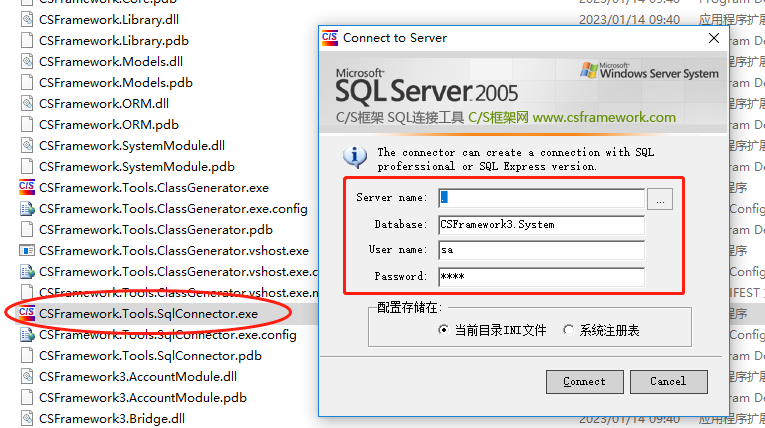
Task: Click CSFramework.SystemModule.dll file icon
Action: coord(27,145)
